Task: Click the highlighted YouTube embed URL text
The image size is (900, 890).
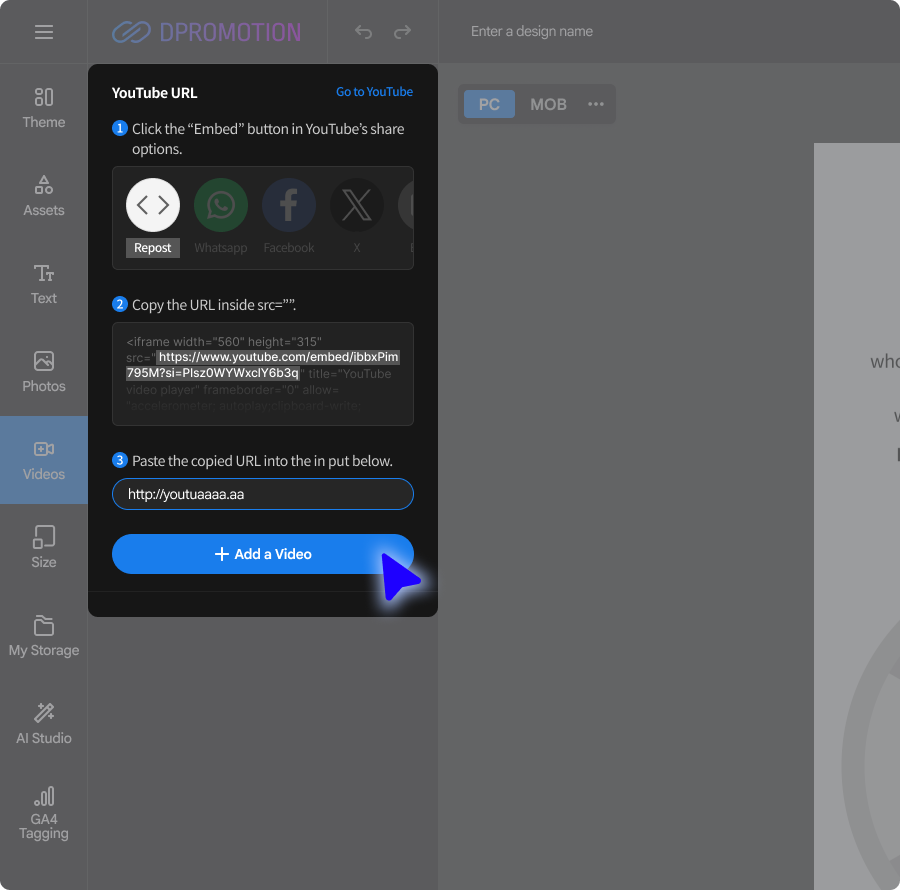Action: [262, 365]
